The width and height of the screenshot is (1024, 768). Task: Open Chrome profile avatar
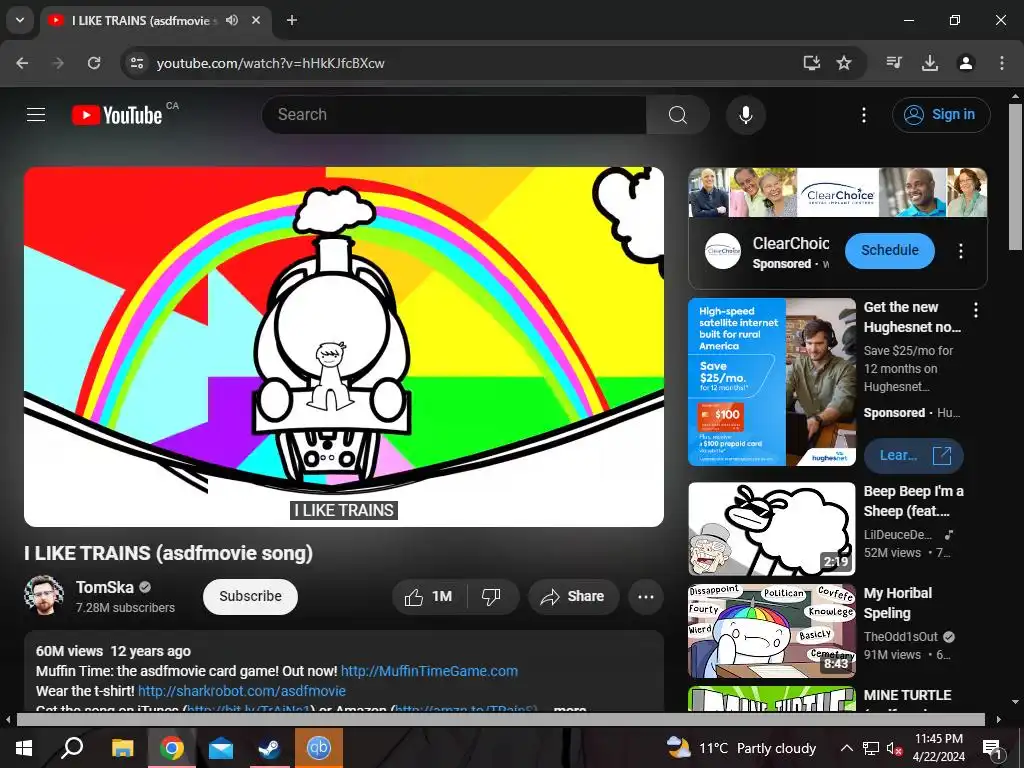pyautogui.click(x=966, y=63)
